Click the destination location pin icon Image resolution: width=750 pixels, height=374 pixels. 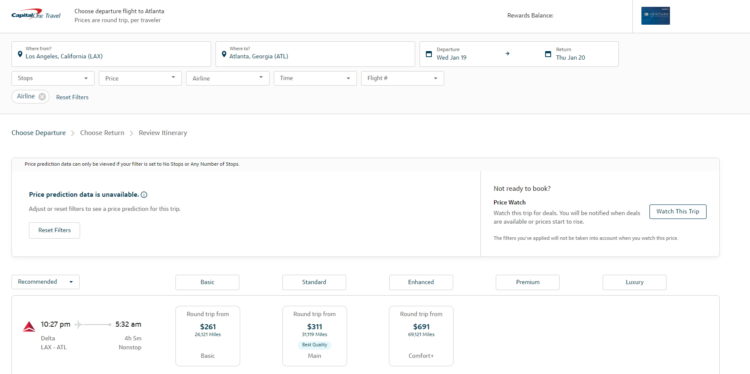[223, 54]
